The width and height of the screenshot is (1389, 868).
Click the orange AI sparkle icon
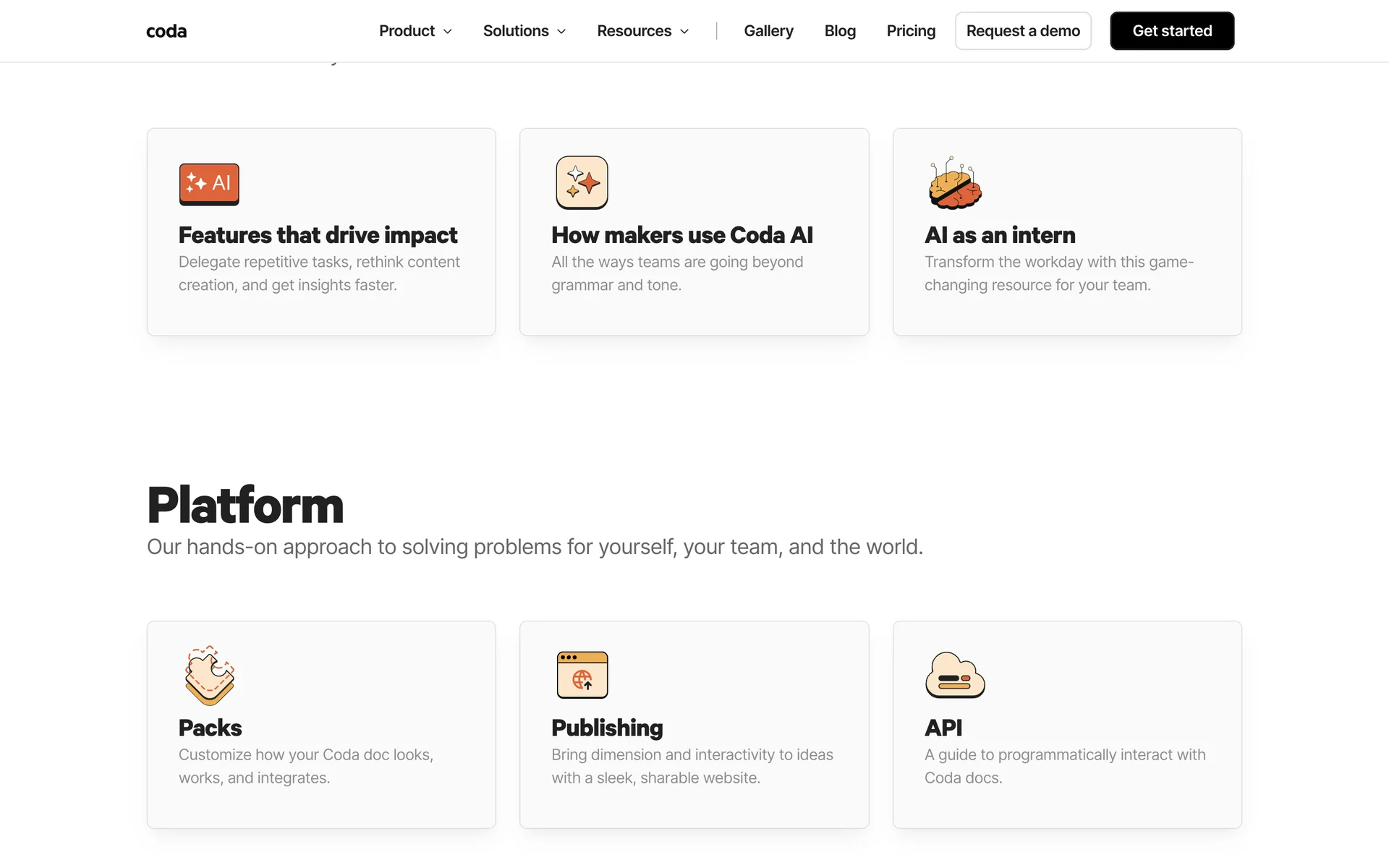(209, 184)
